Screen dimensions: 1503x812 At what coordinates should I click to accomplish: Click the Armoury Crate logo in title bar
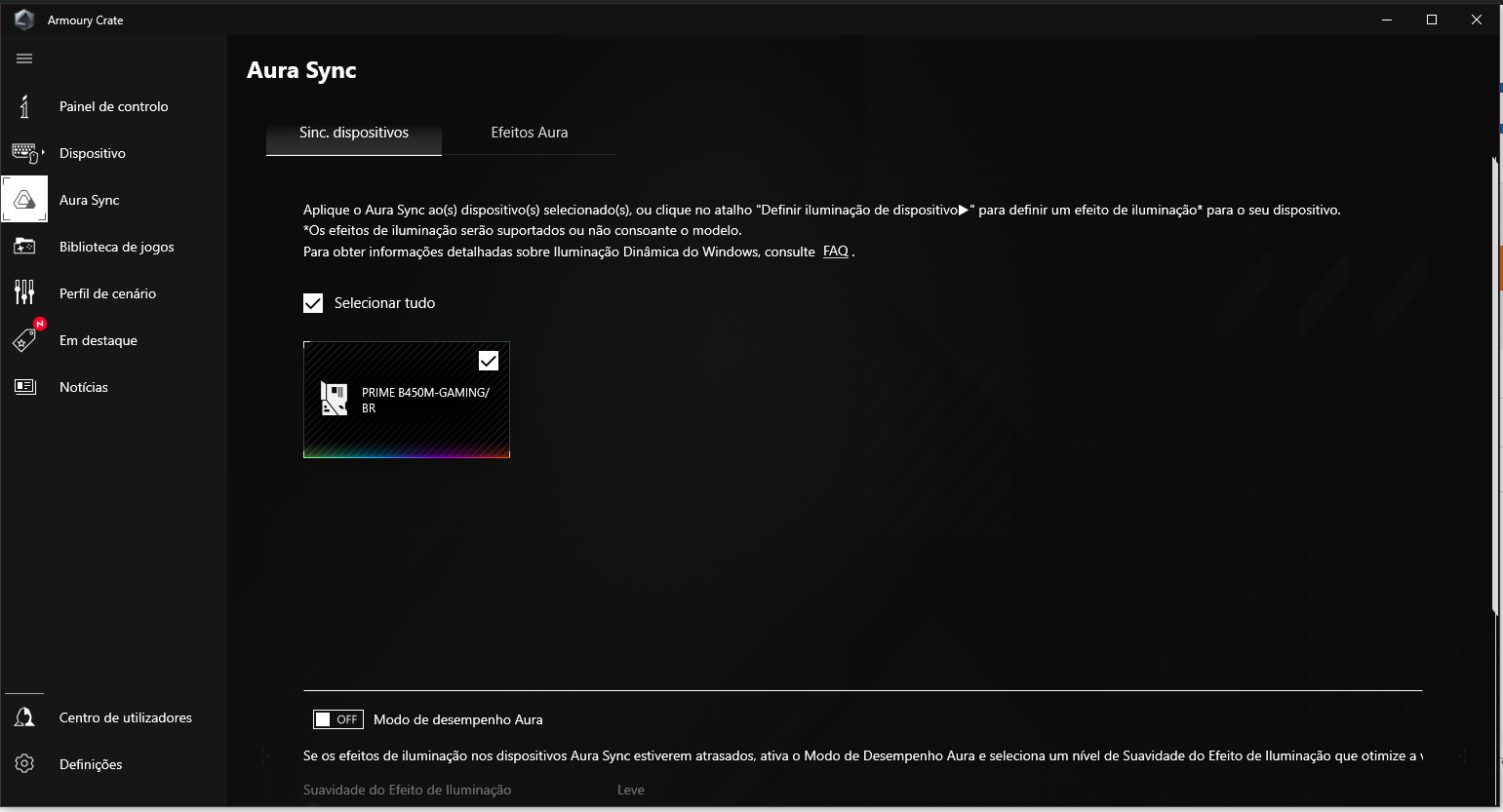(x=24, y=19)
